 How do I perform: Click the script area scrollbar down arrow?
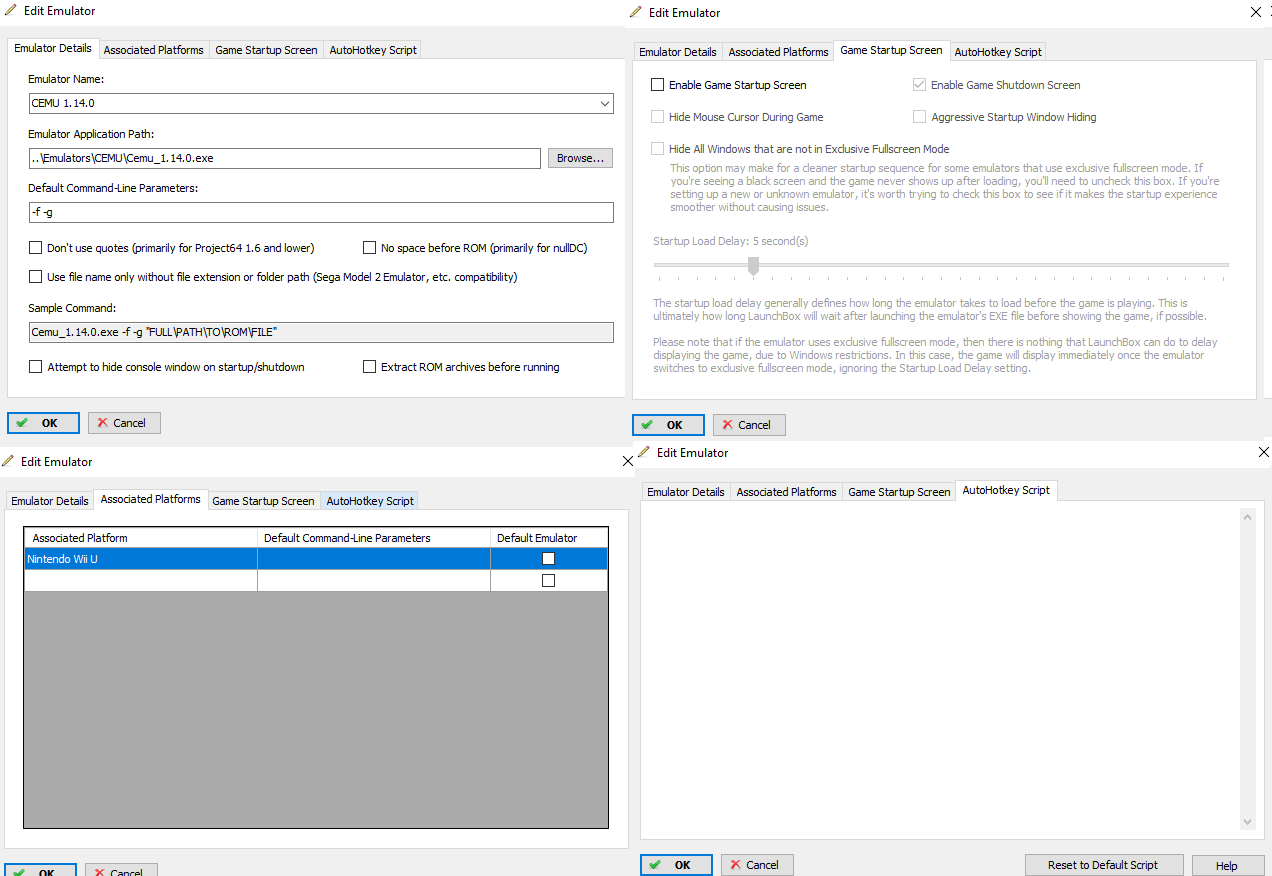[x=1247, y=822]
